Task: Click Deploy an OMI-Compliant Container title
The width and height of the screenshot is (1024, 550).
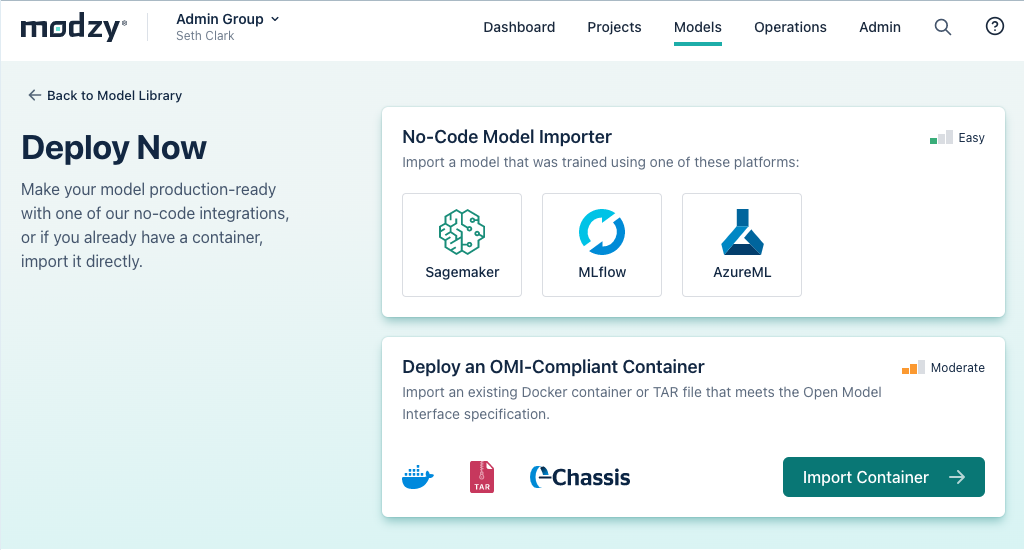Action: coord(553,366)
